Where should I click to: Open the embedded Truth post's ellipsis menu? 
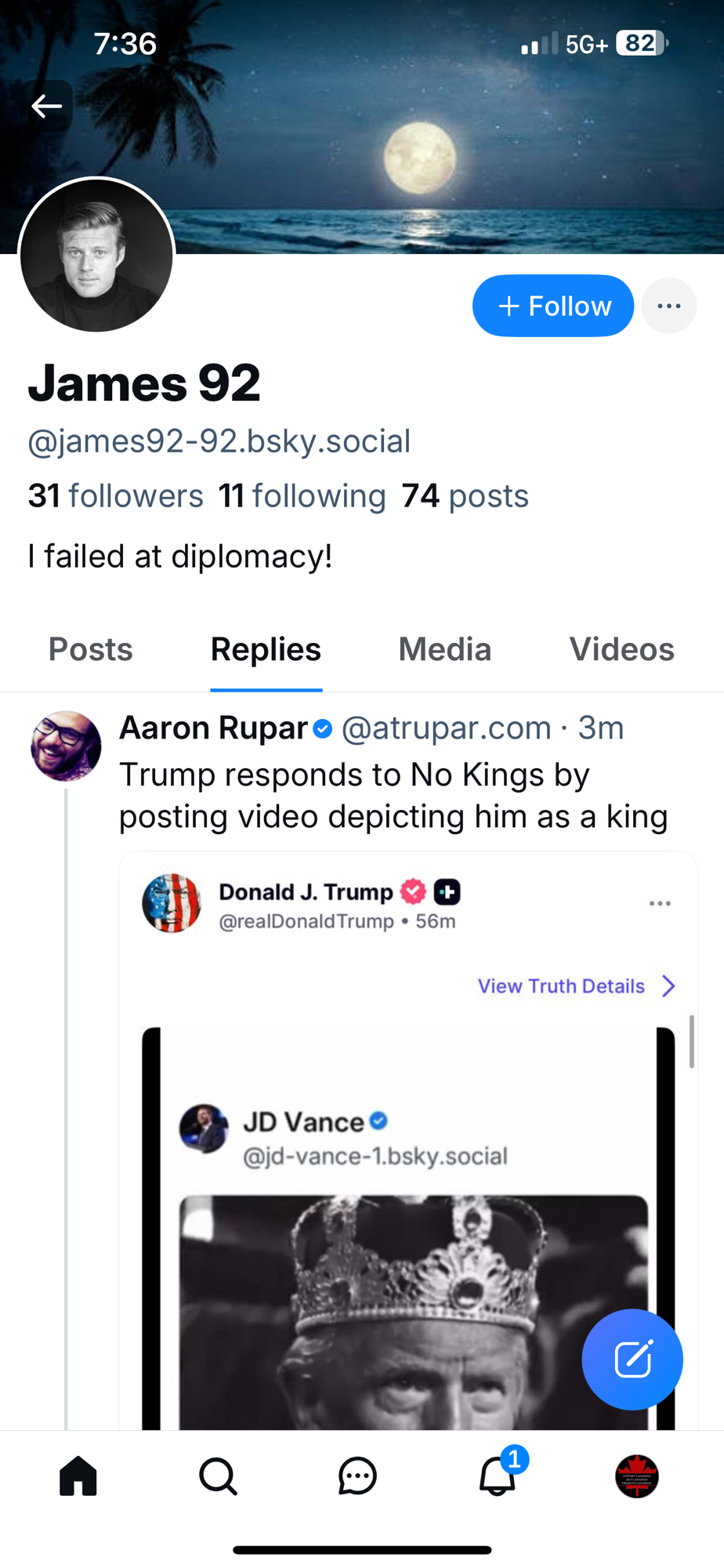tap(660, 904)
